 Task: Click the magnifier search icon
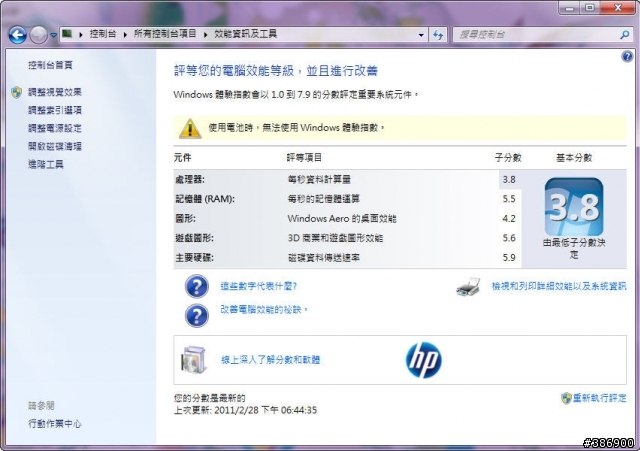pyautogui.click(x=624, y=35)
